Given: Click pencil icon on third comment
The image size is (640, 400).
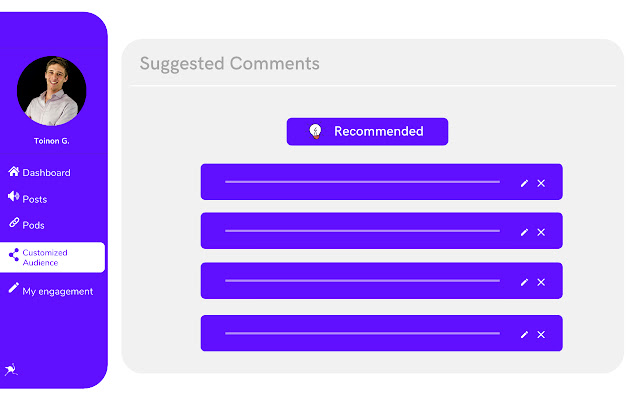Looking at the screenshot, I should pyautogui.click(x=524, y=282).
